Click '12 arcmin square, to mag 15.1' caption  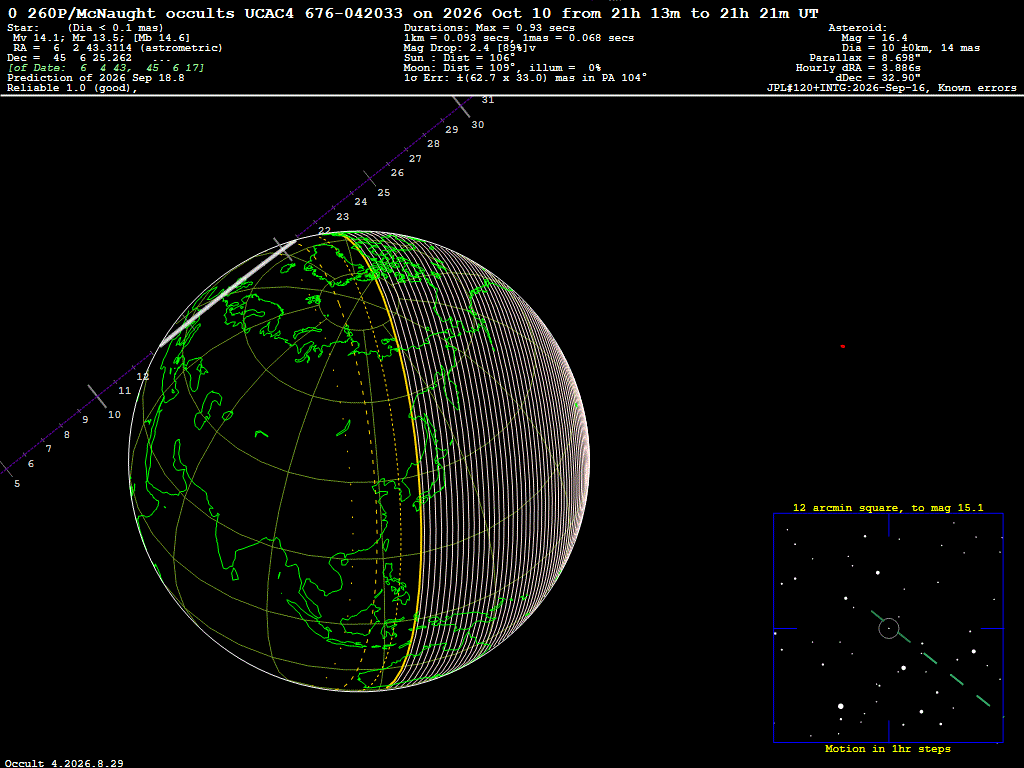[888, 507]
